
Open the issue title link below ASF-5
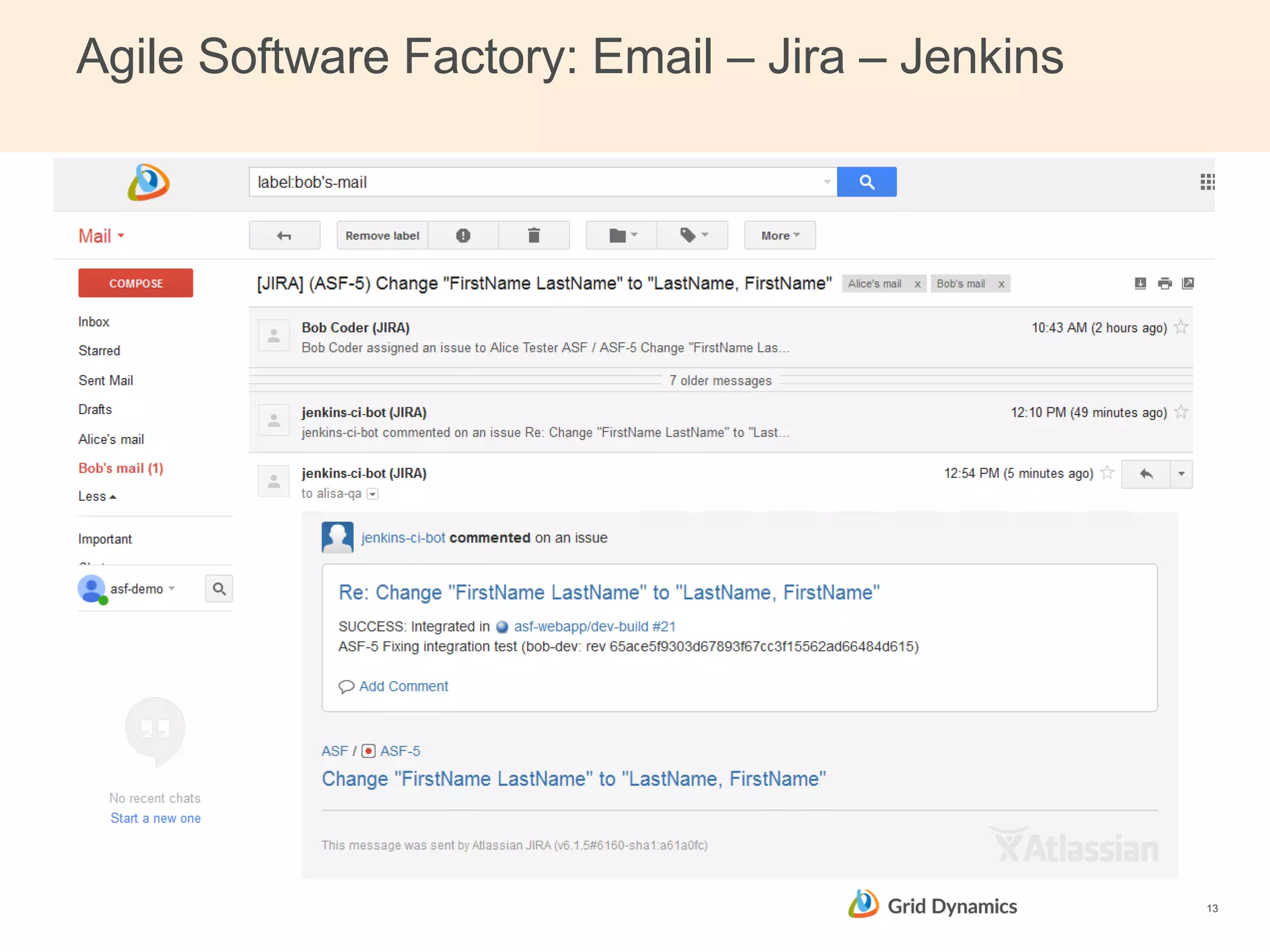pyautogui.click(x=574, y=779)
